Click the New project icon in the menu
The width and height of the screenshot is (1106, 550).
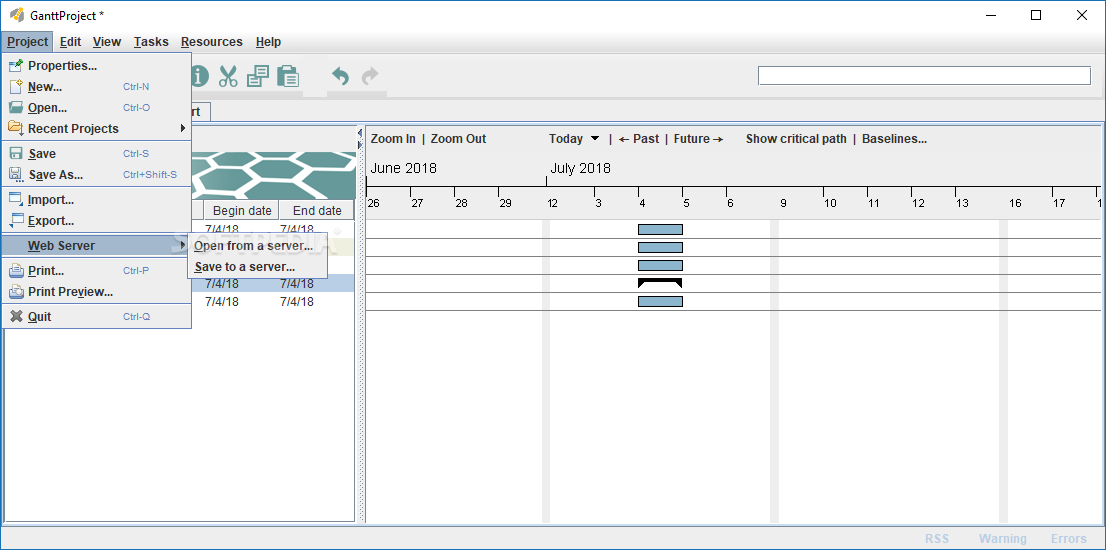click(x=16, y=87)
